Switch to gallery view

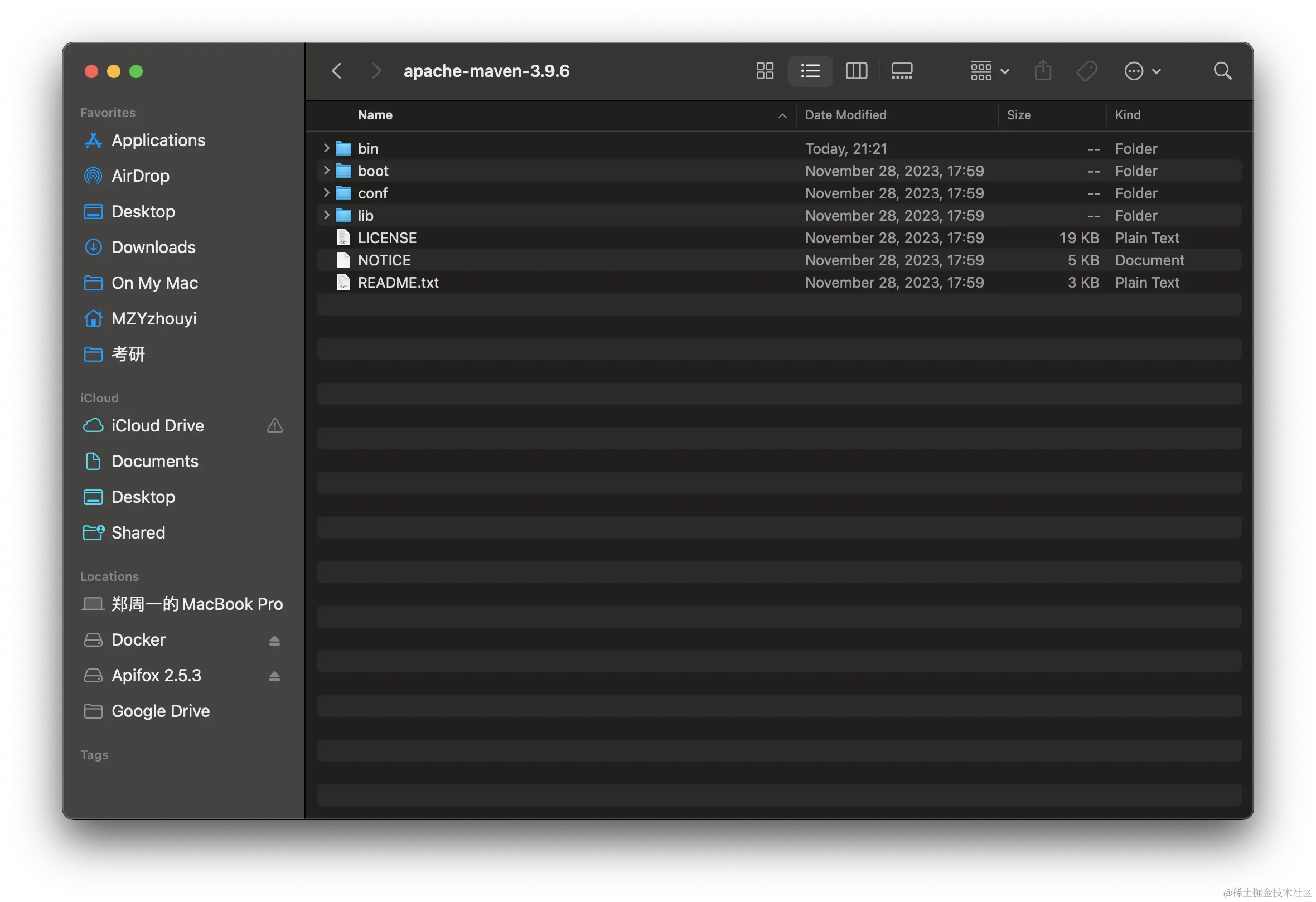(x=902, y=71)
